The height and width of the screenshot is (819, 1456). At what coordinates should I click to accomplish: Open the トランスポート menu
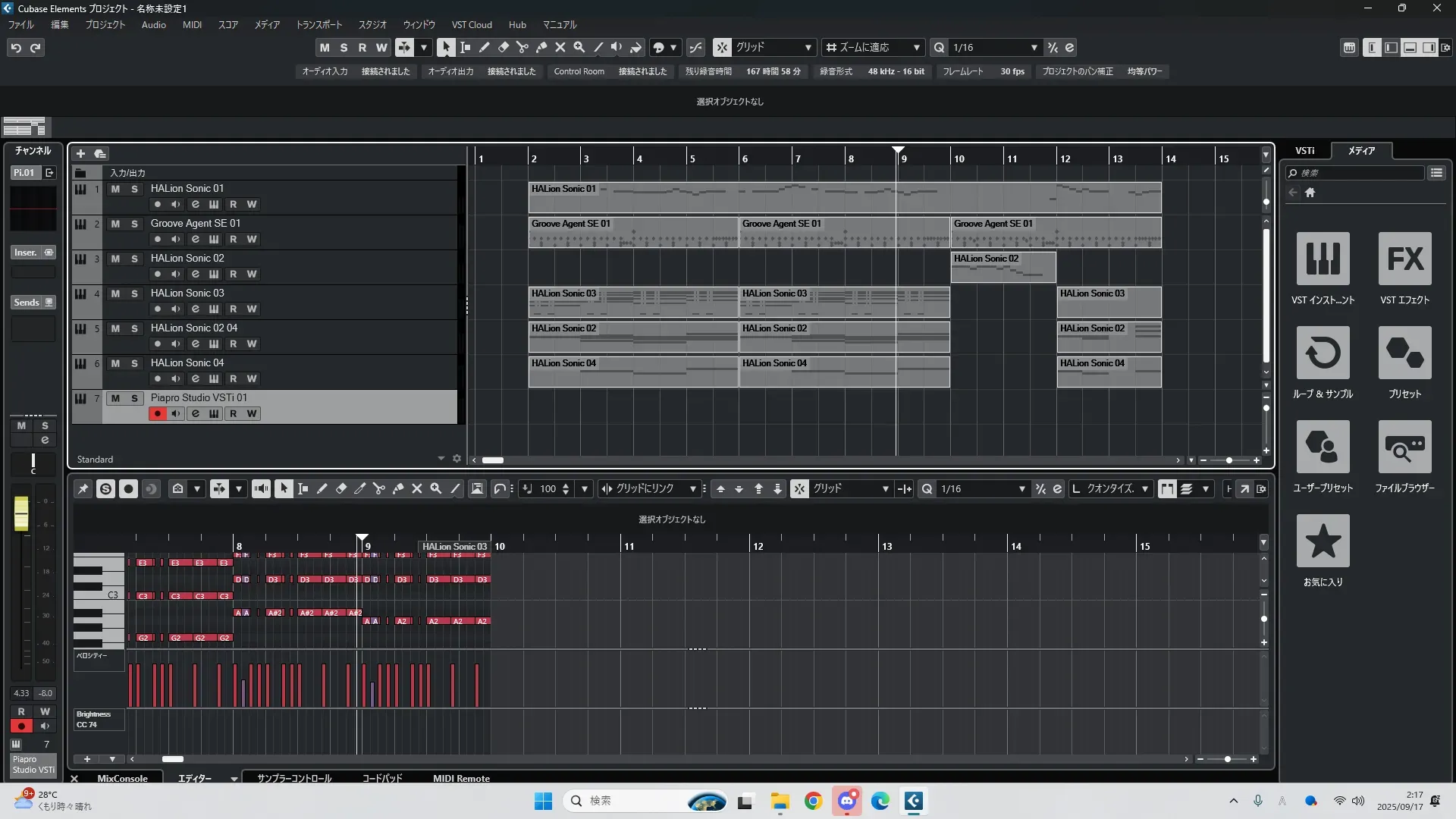pyautogui.click(x=318, y=25)
